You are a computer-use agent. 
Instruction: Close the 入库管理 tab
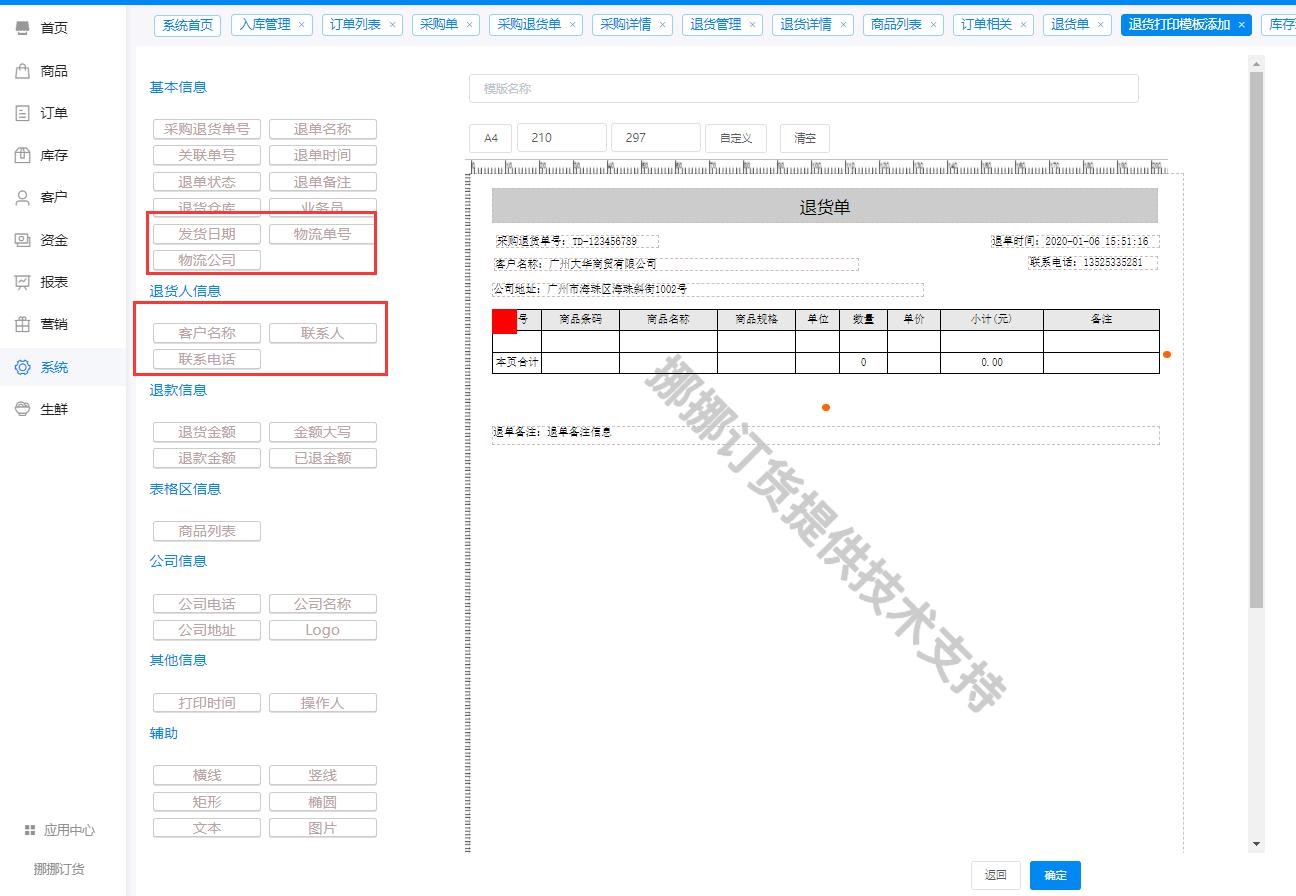point(301,25)
